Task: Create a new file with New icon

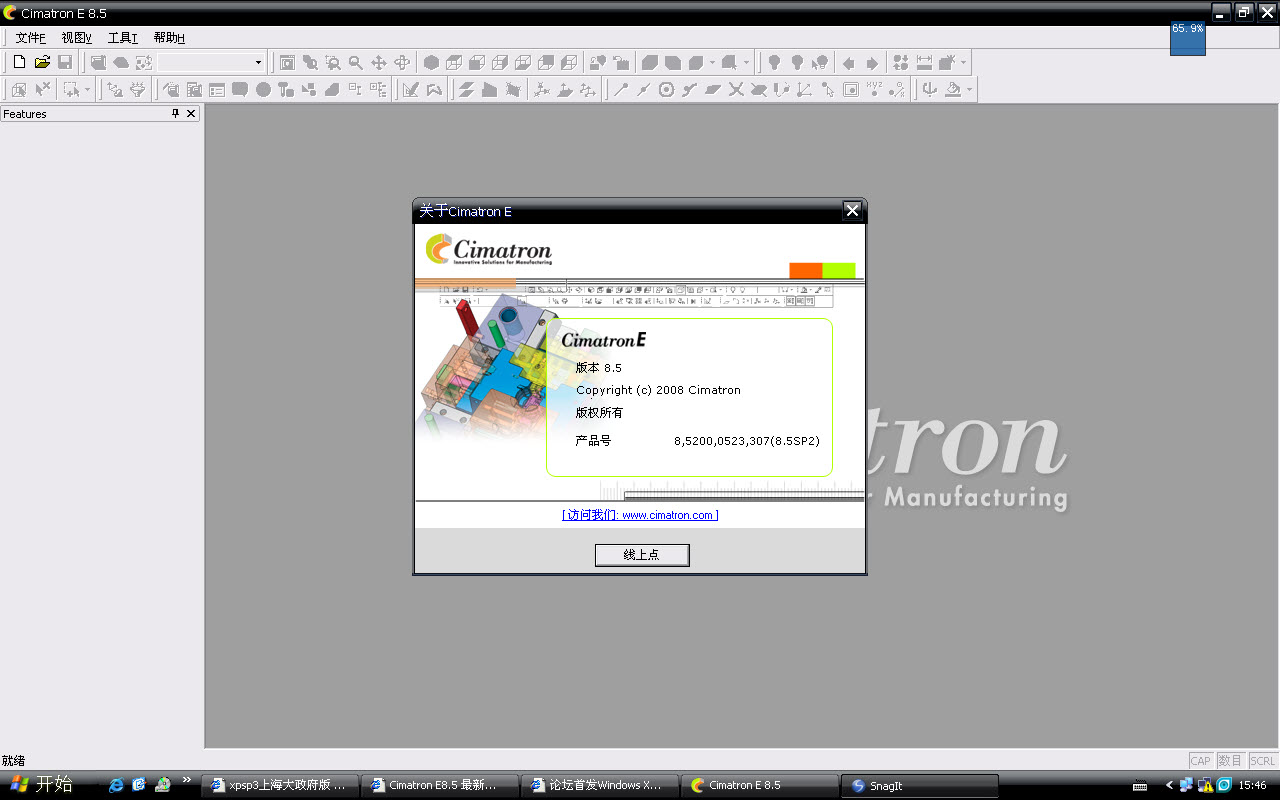Action: 18,62
